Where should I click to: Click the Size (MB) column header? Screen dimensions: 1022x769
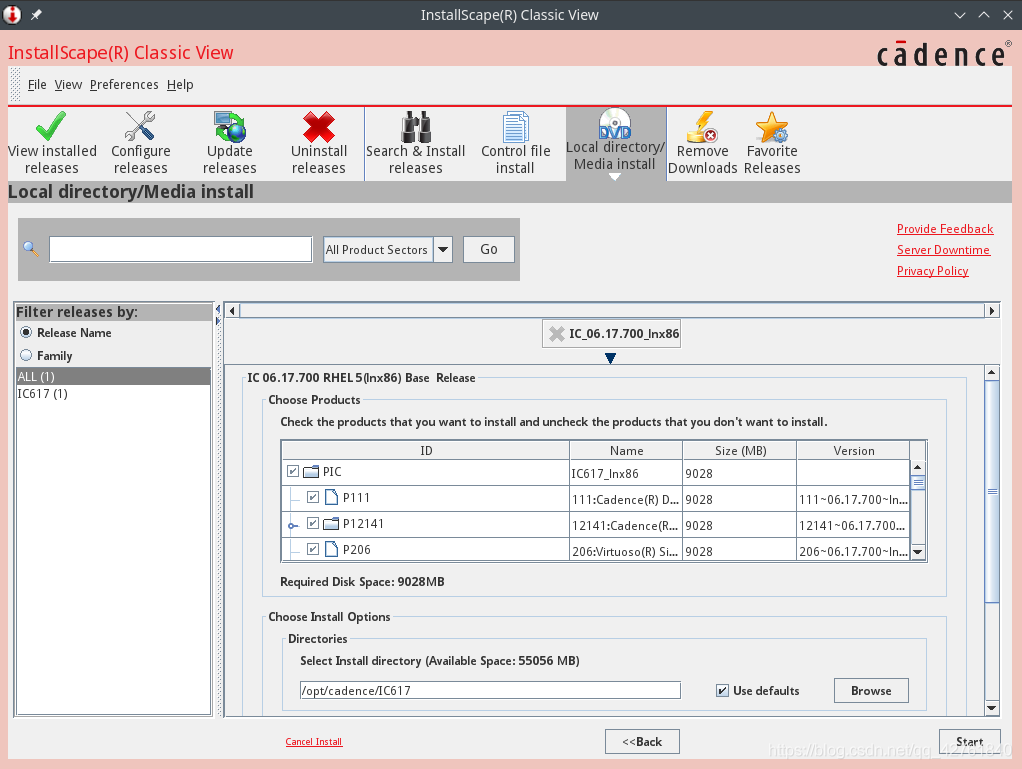point(740,450)
